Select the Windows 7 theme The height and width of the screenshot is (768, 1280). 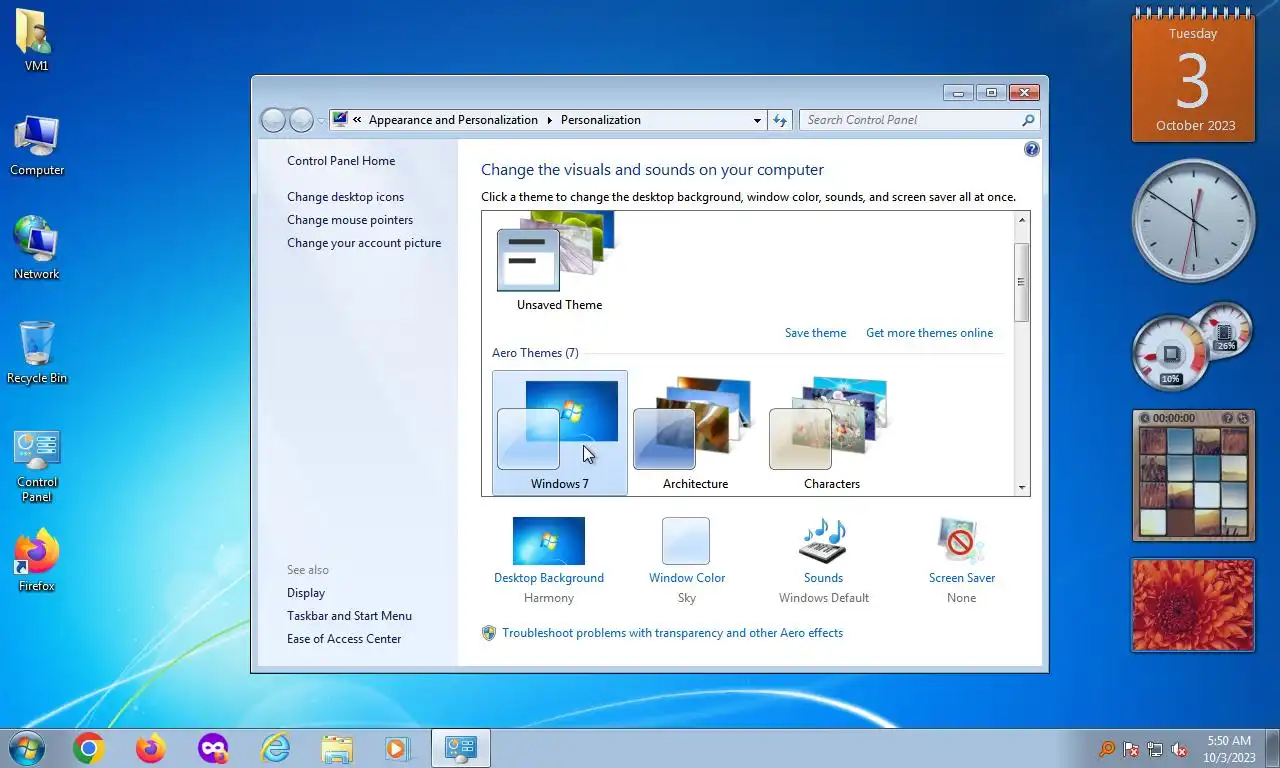tap(560, 433)
